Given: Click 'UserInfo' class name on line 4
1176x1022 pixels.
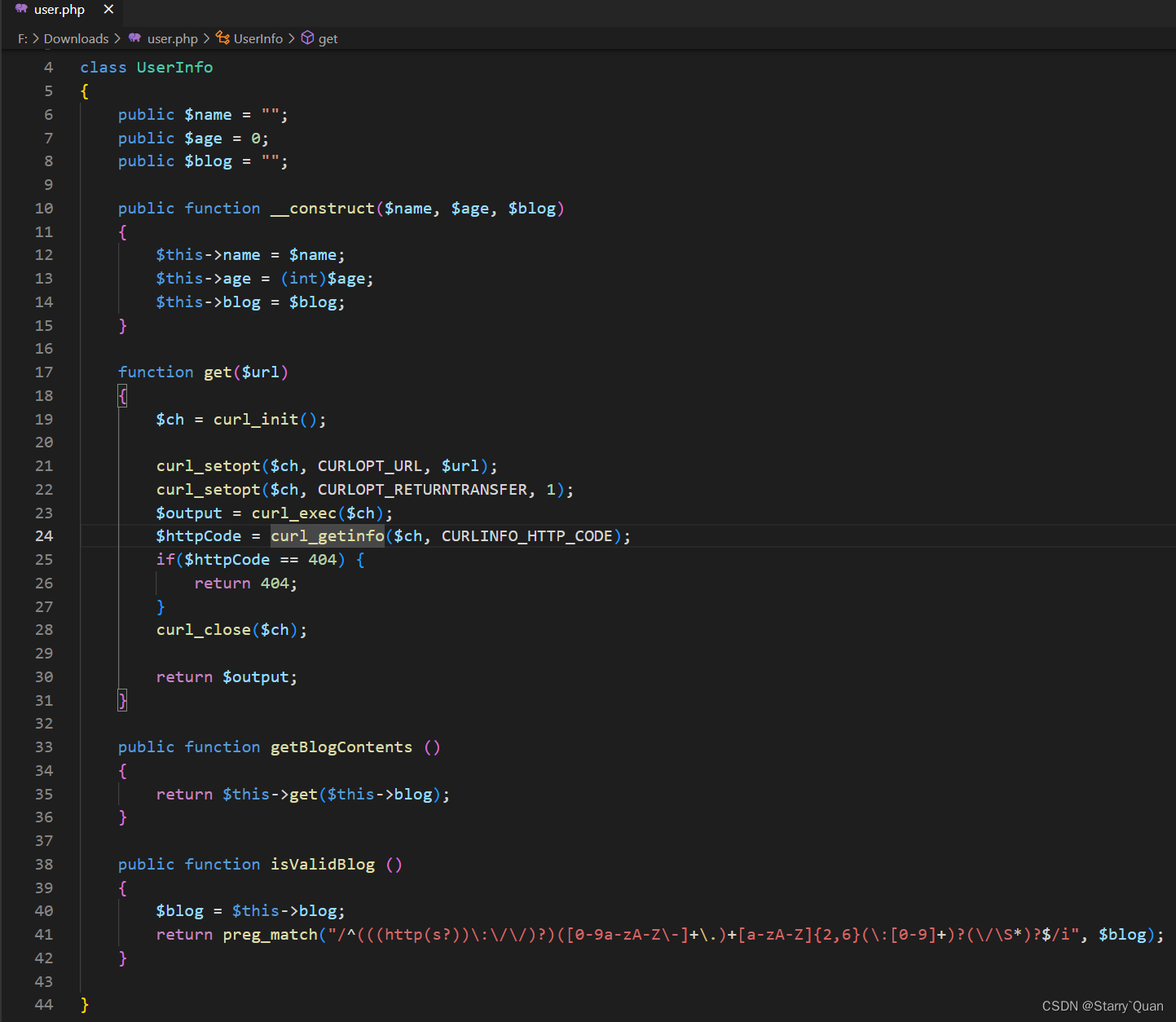Looking at the screenshot, I should click(174, 68).
